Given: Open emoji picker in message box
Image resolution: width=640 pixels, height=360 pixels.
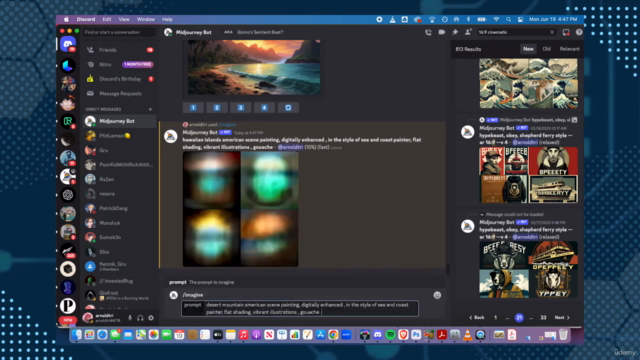Looking at the screenshot, I should pos(437,295).
